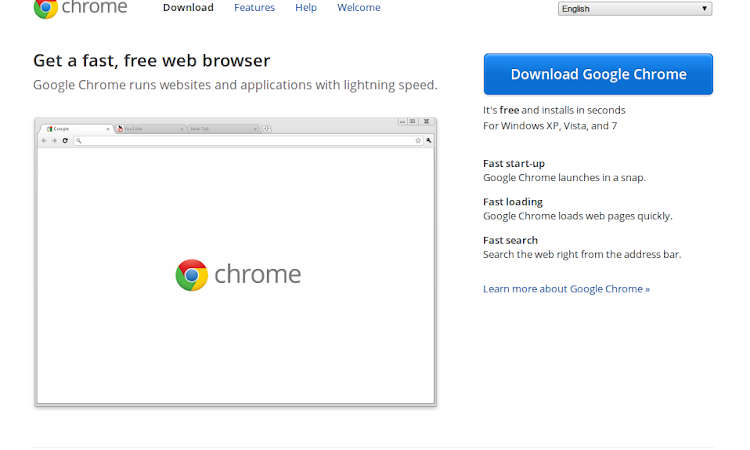The image size is (750, 450).
Task: Click 'Search the web right from the address bar.'
Action: point(582,254)
